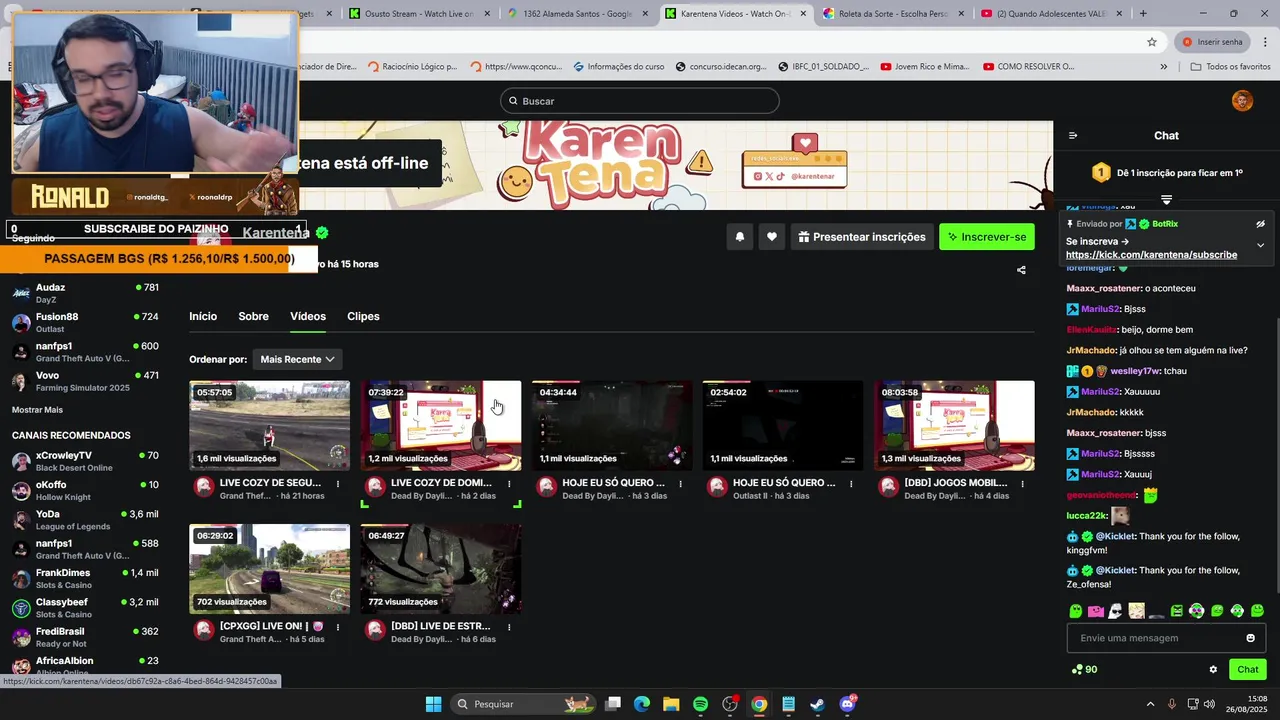This screenshot has width=1280, height=720.
Task: Click the green Inscrever-se button
Action: (x=987, y=237)
